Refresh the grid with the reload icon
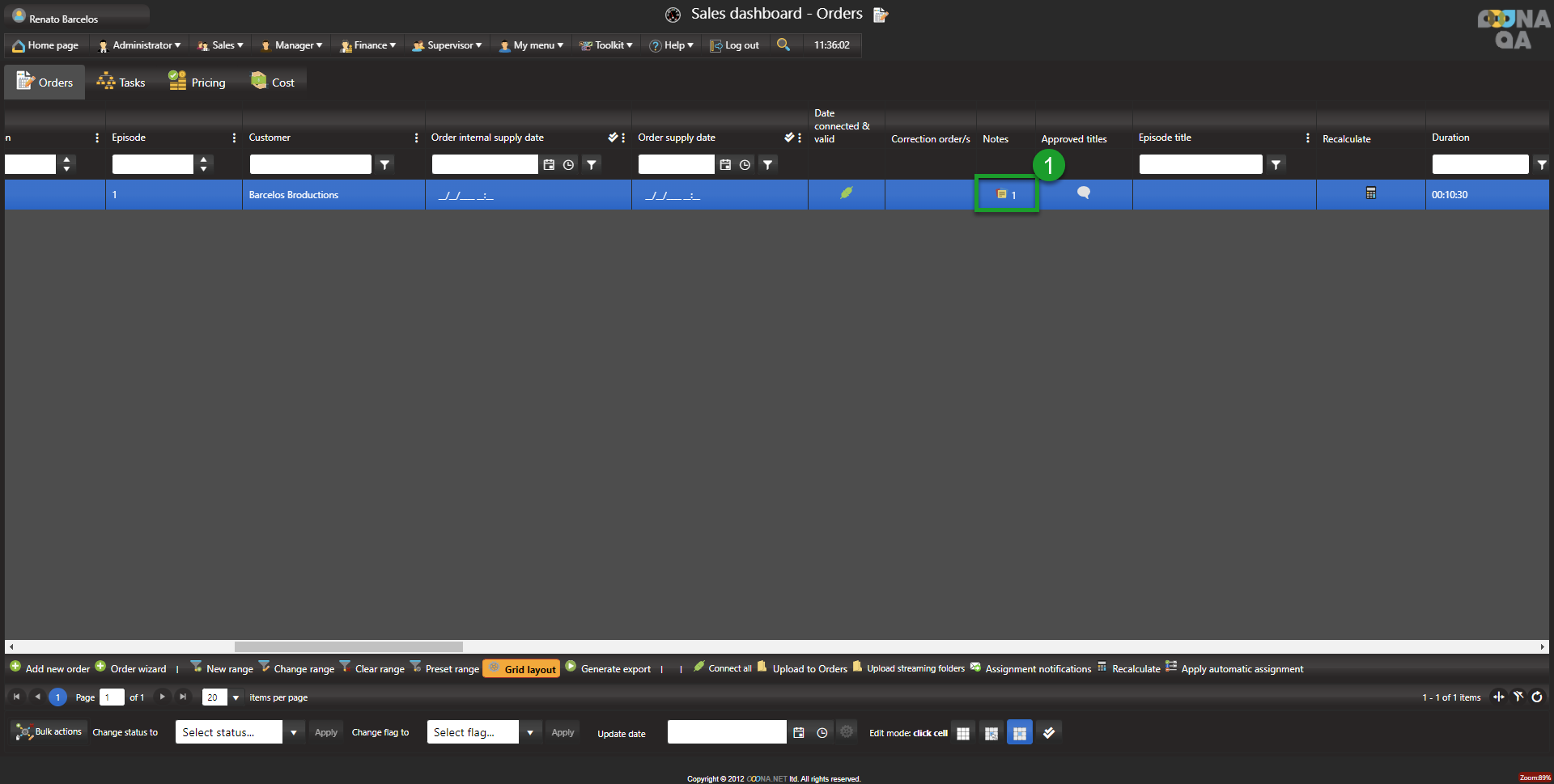The width and height of the screenshot is (1554, 784). (x=1537, y=697)
